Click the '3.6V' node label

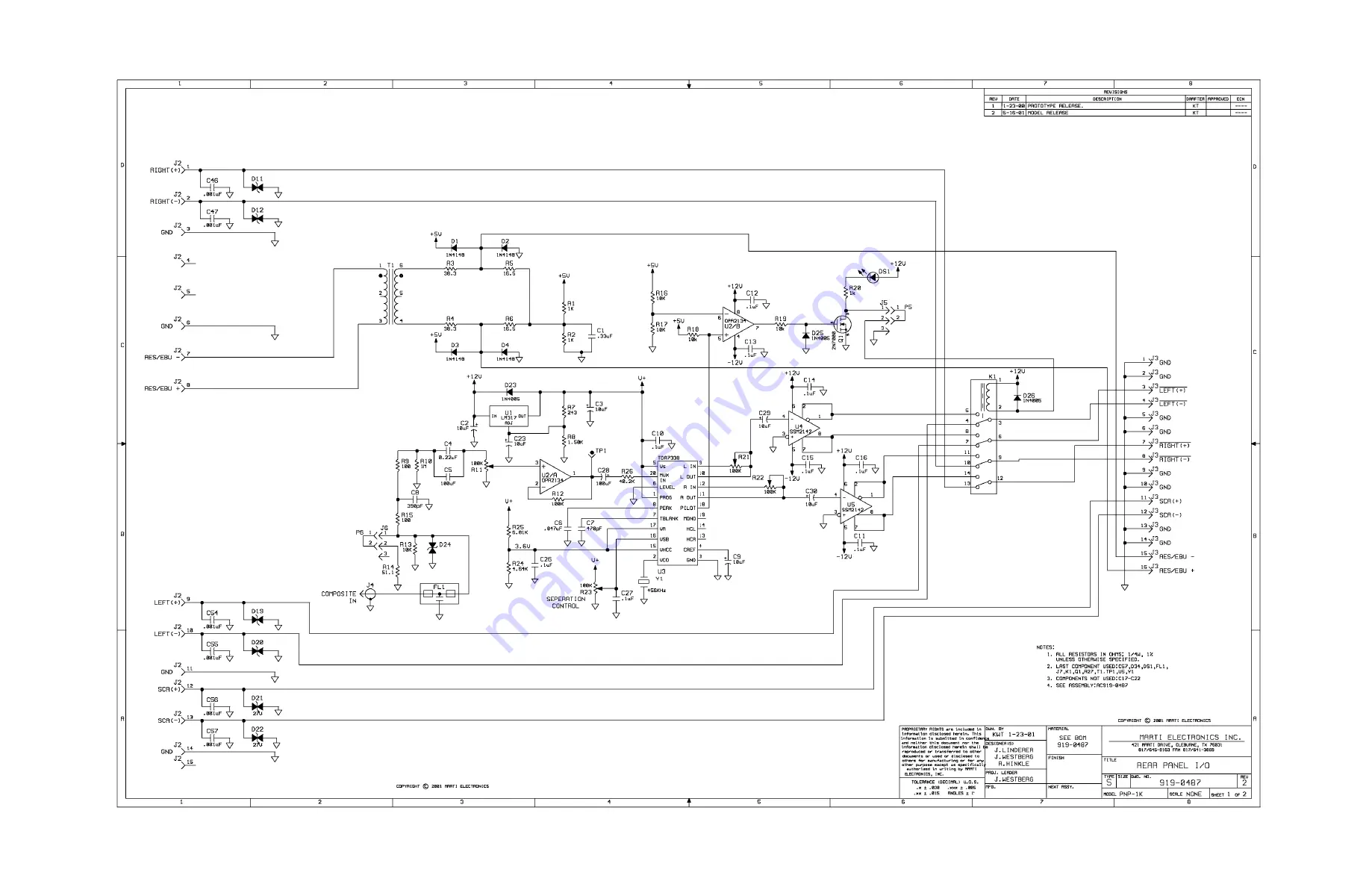523,547
